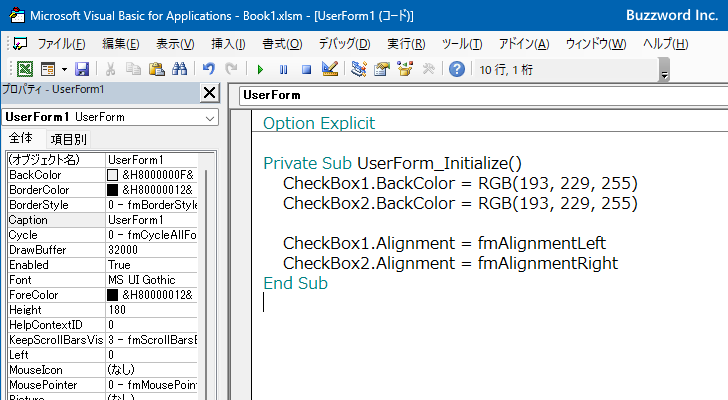Click the Cut scissors icon
The height and width of the screenshot is (400, 728).
tap(110, 69)
